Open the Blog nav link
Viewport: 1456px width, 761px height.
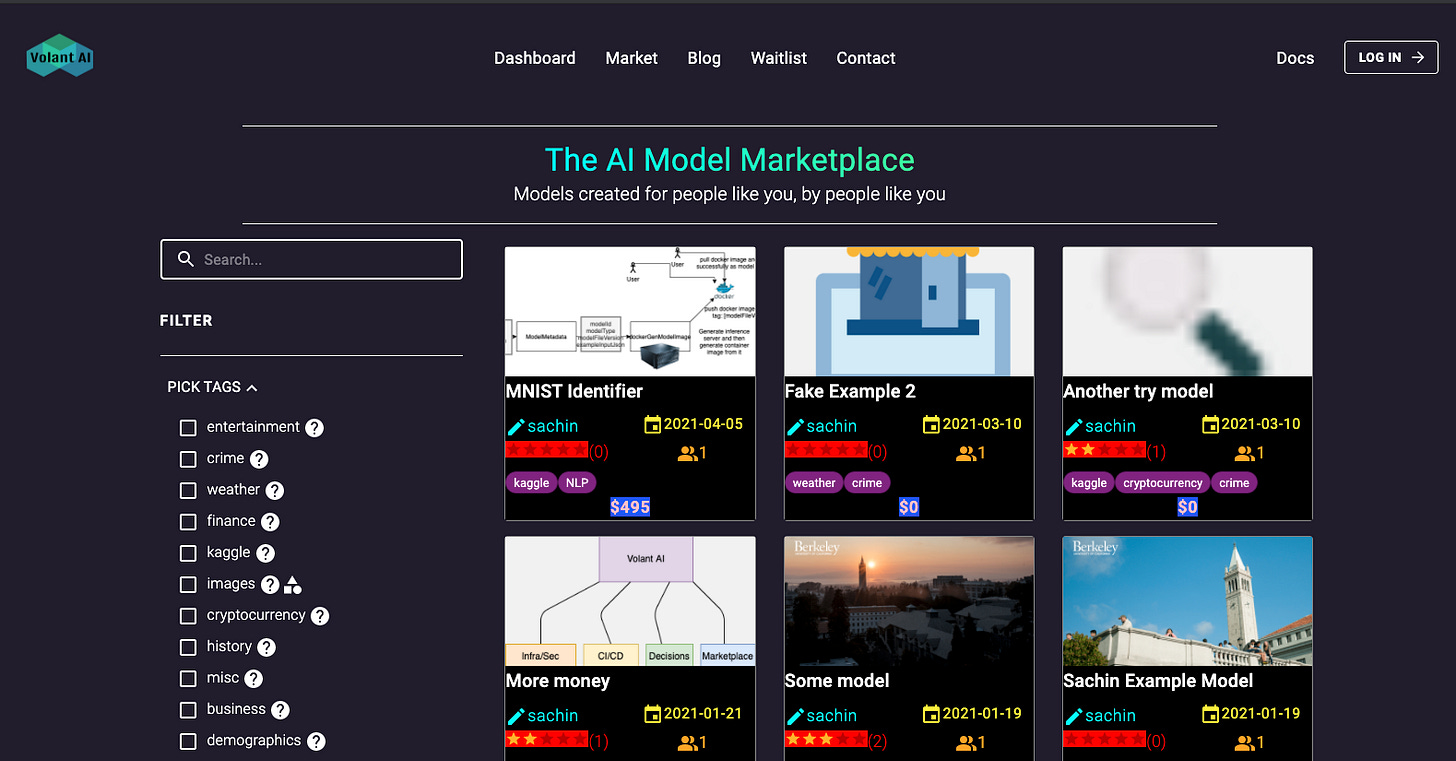(704, 58)
